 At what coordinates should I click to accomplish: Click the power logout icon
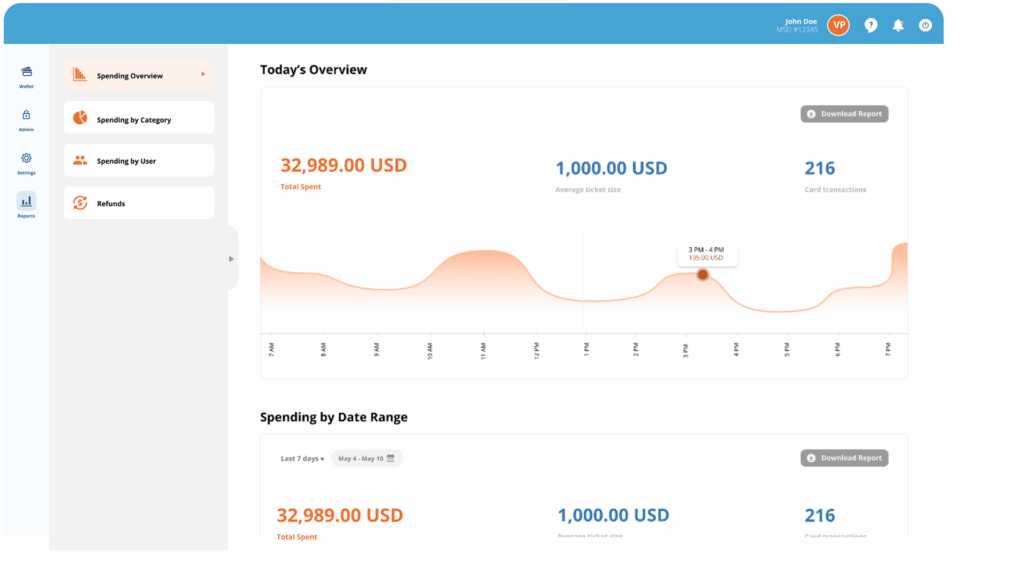925,25
